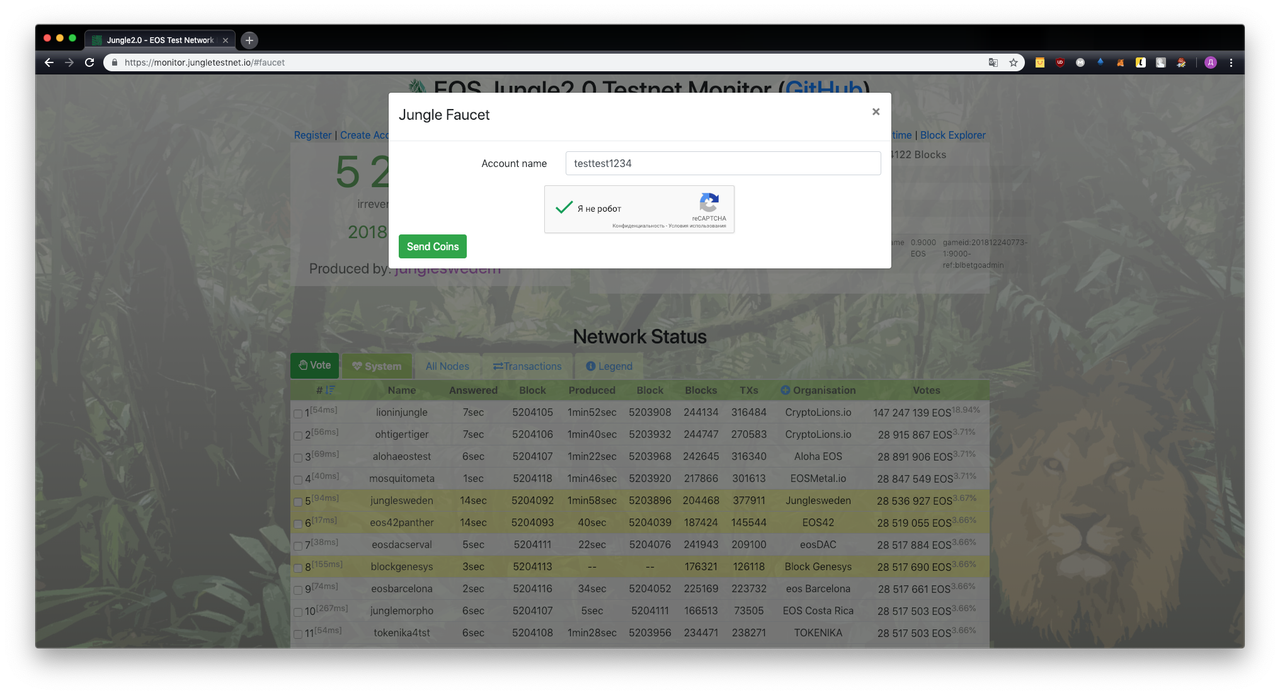Click organisation 'TOKENIKA'
Viewport: 1280px width, 695px height.
click(818, 632)
